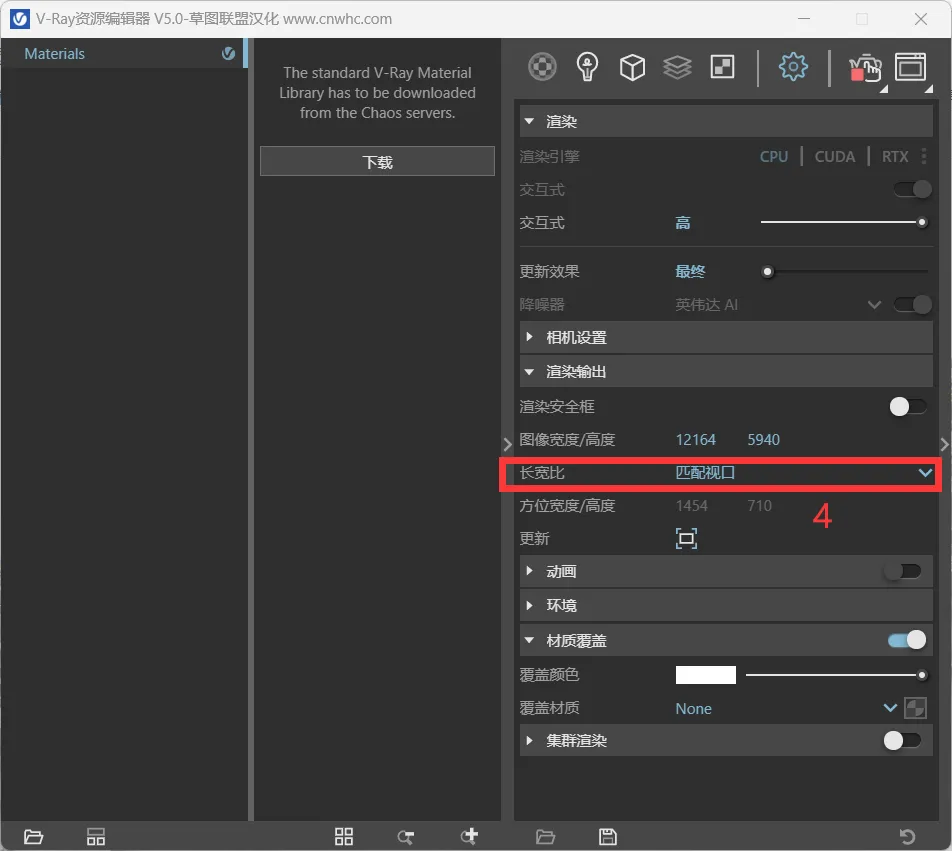Click the 最终 update effects value
Viewport: 952px width, 851px height.
690,271
